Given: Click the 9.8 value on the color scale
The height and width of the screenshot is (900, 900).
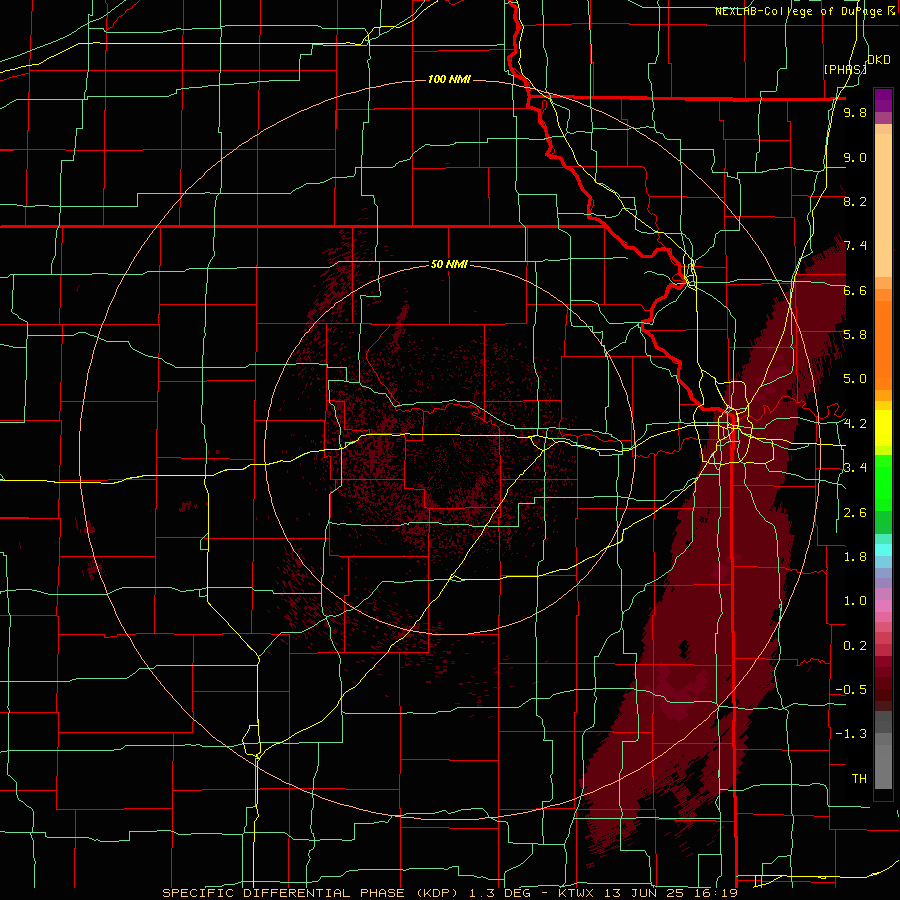Looking at the screenshot, I should tap(855, 112).
